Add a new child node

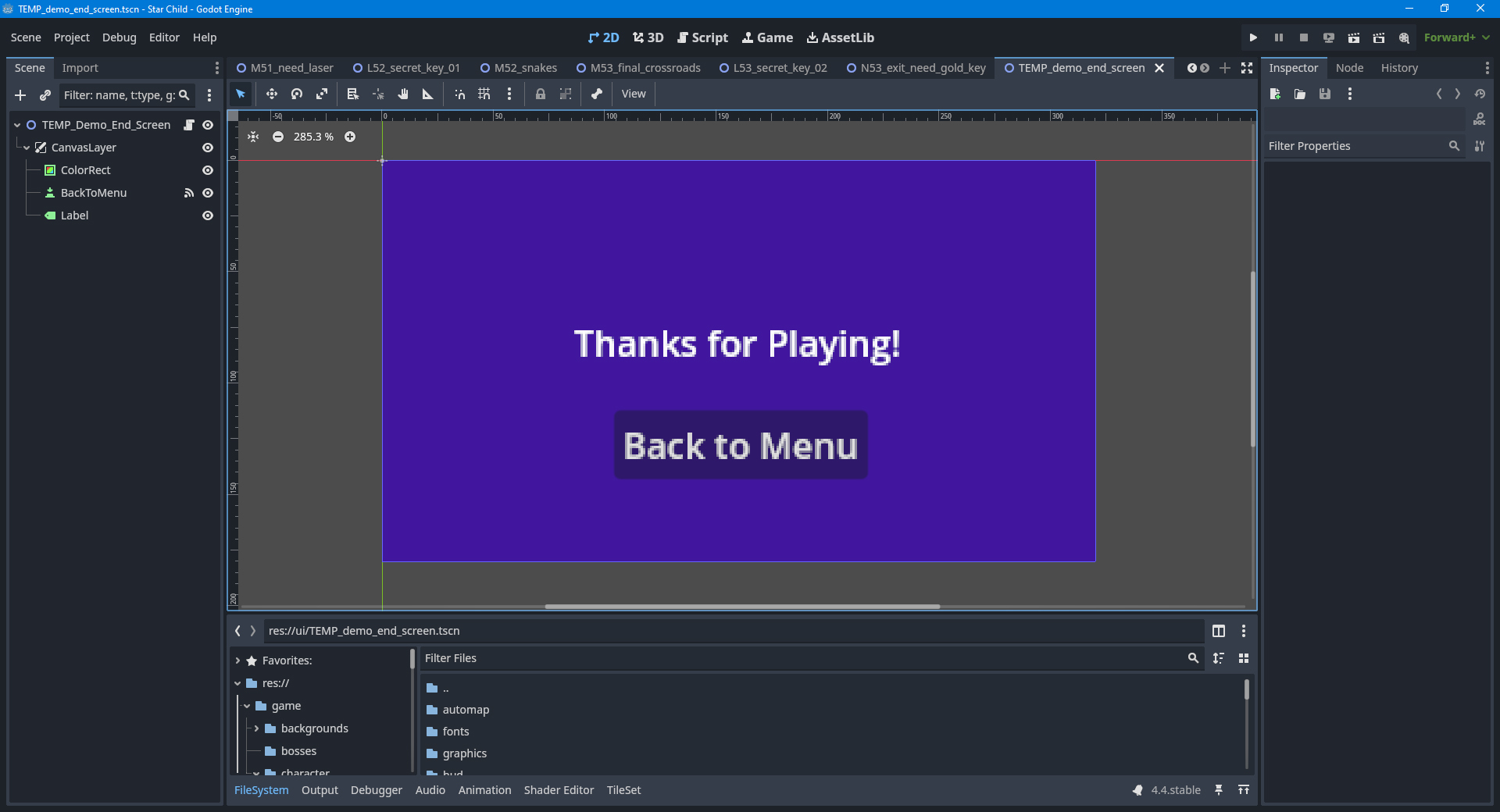[x=20, y=95]
